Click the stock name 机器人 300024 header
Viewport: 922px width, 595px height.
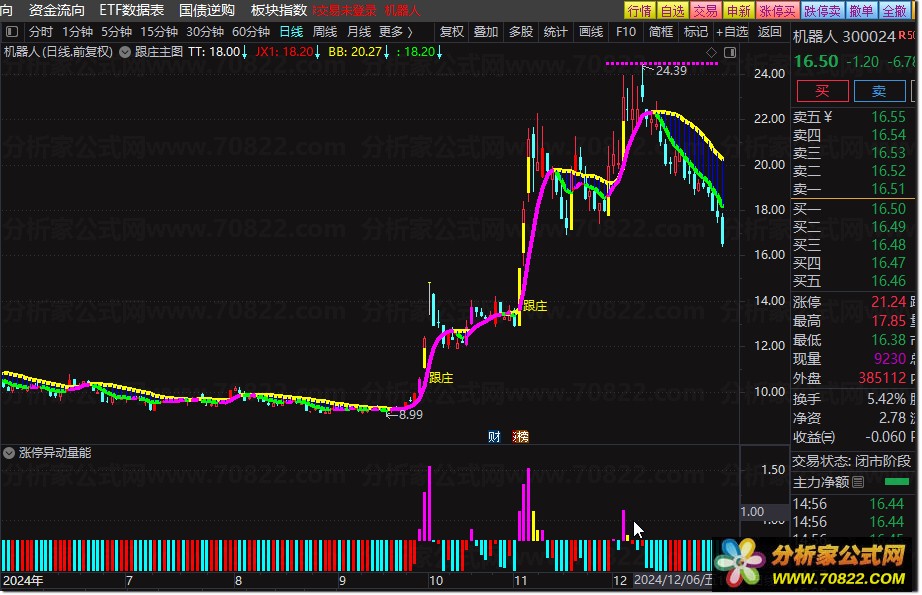(x=844, y=36)
